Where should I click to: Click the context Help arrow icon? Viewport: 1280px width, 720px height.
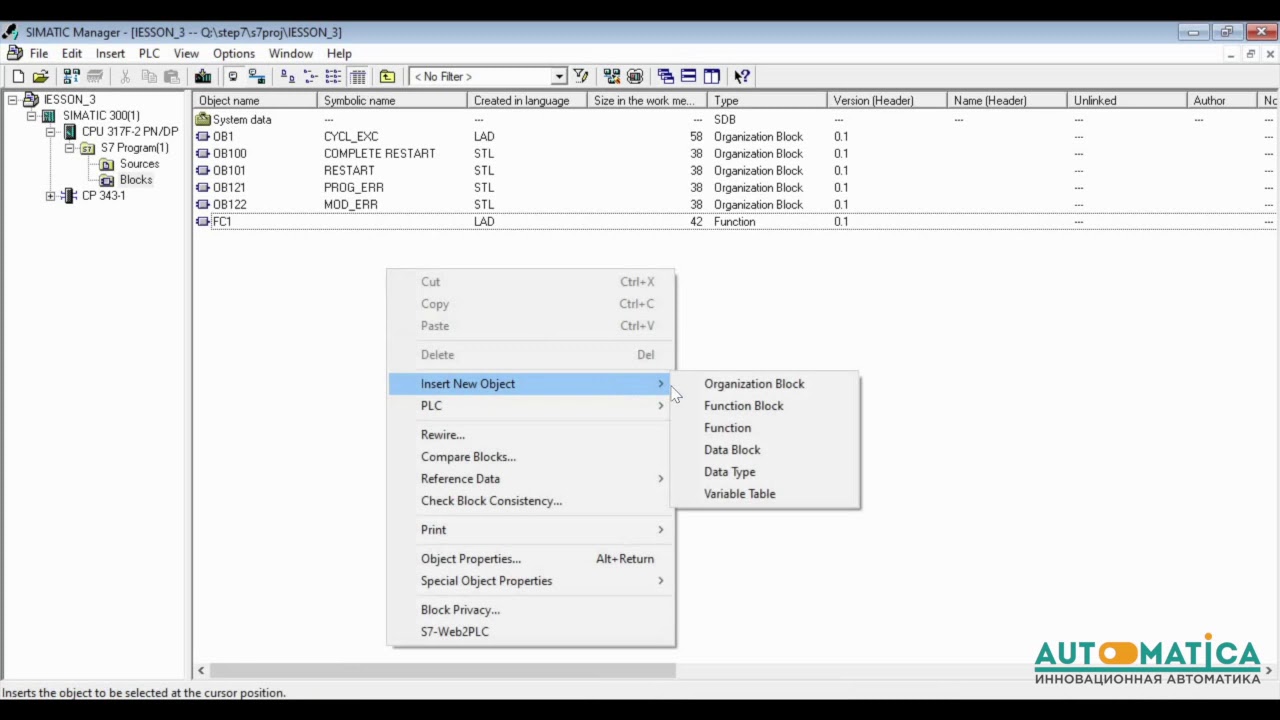pyautogui.click(x=742, y=76)
